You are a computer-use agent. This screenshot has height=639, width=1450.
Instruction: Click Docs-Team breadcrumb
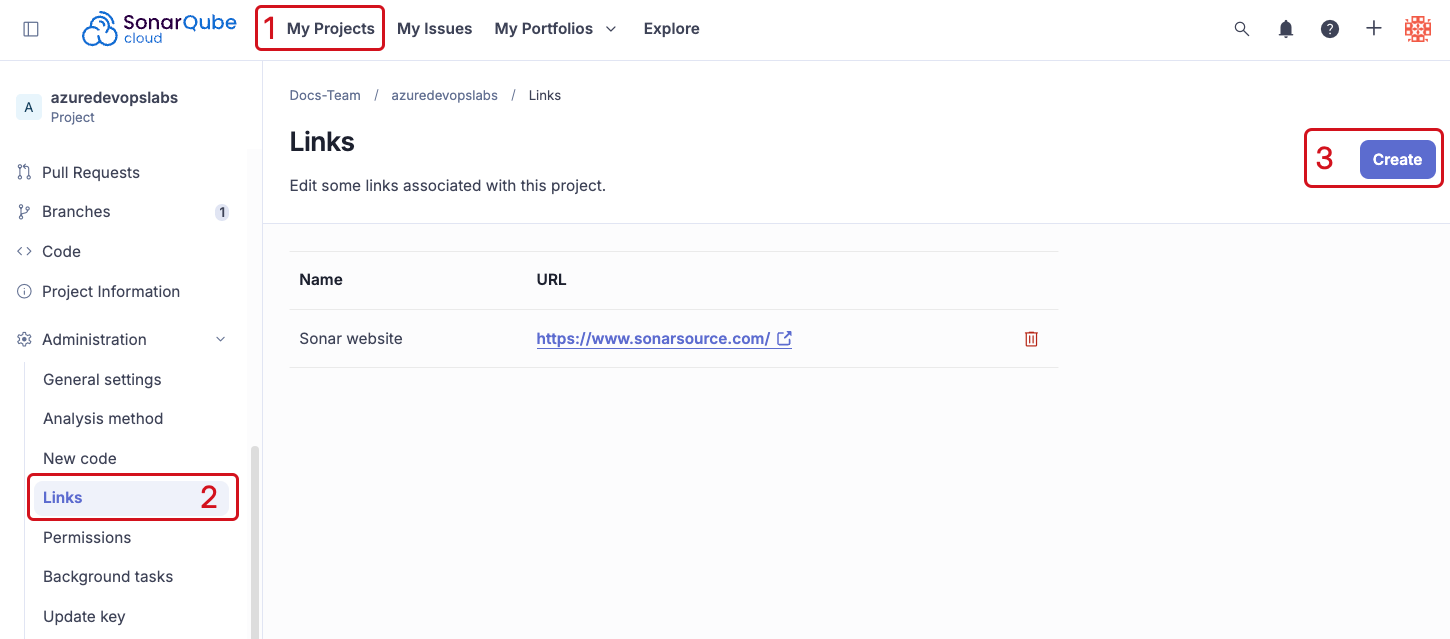point(325,96)
